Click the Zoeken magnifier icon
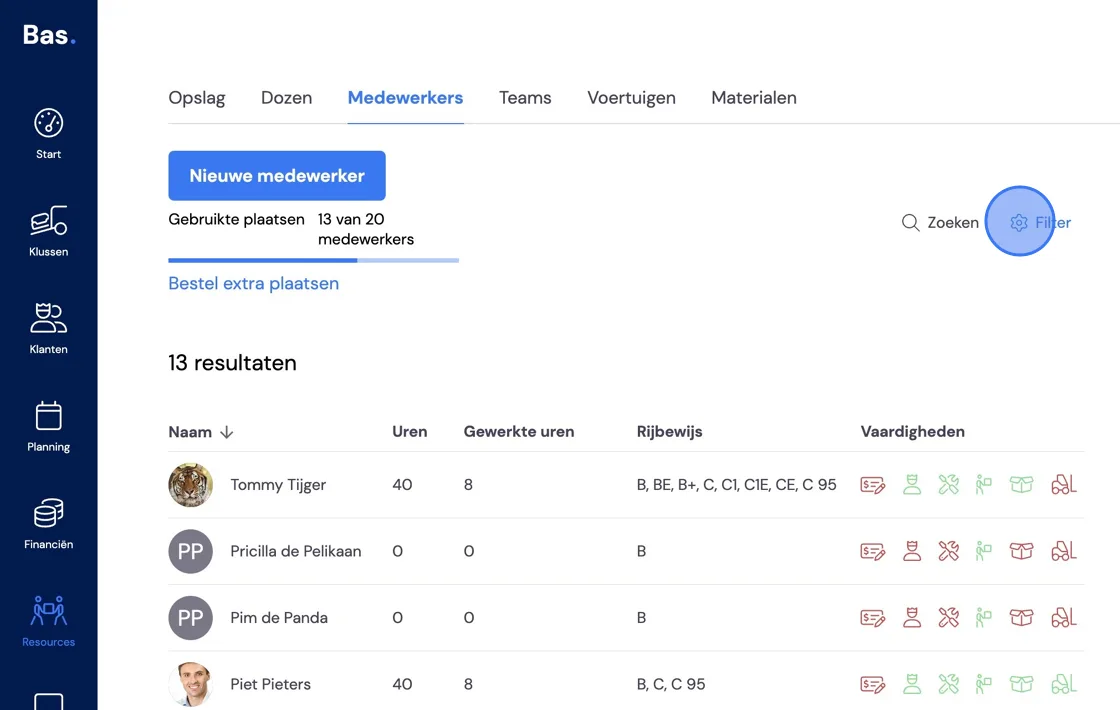1120x710 pixels. pyautogui.click(x=910, y=223)
